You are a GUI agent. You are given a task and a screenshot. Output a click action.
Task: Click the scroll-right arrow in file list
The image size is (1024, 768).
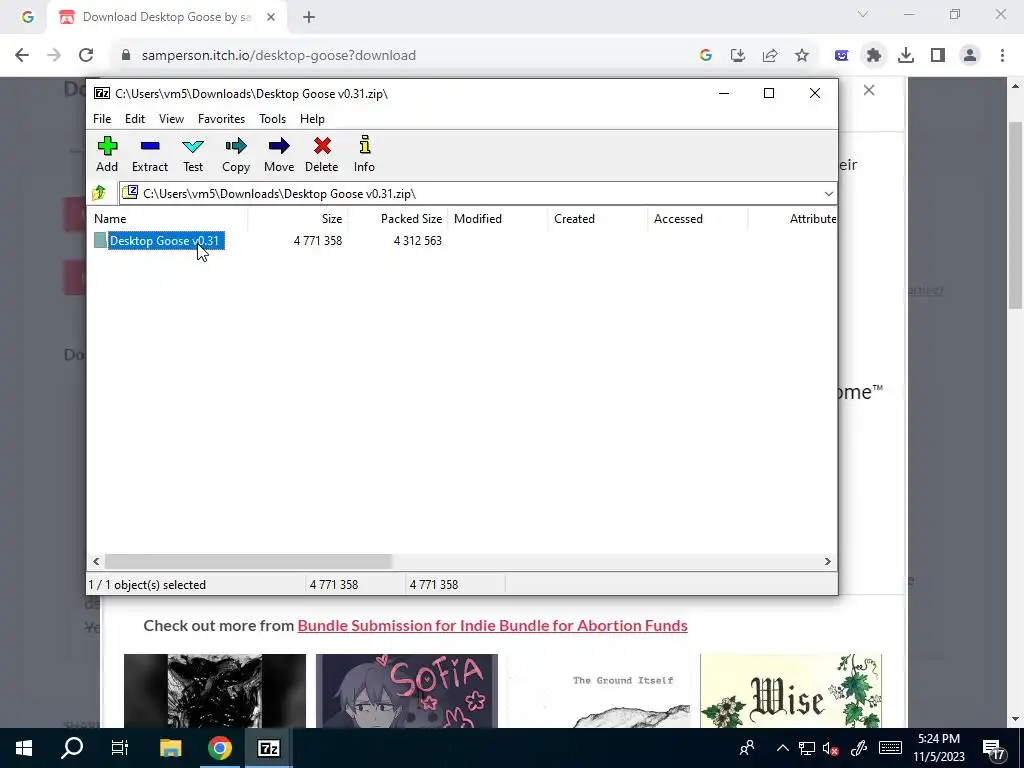tap(827, 562)
